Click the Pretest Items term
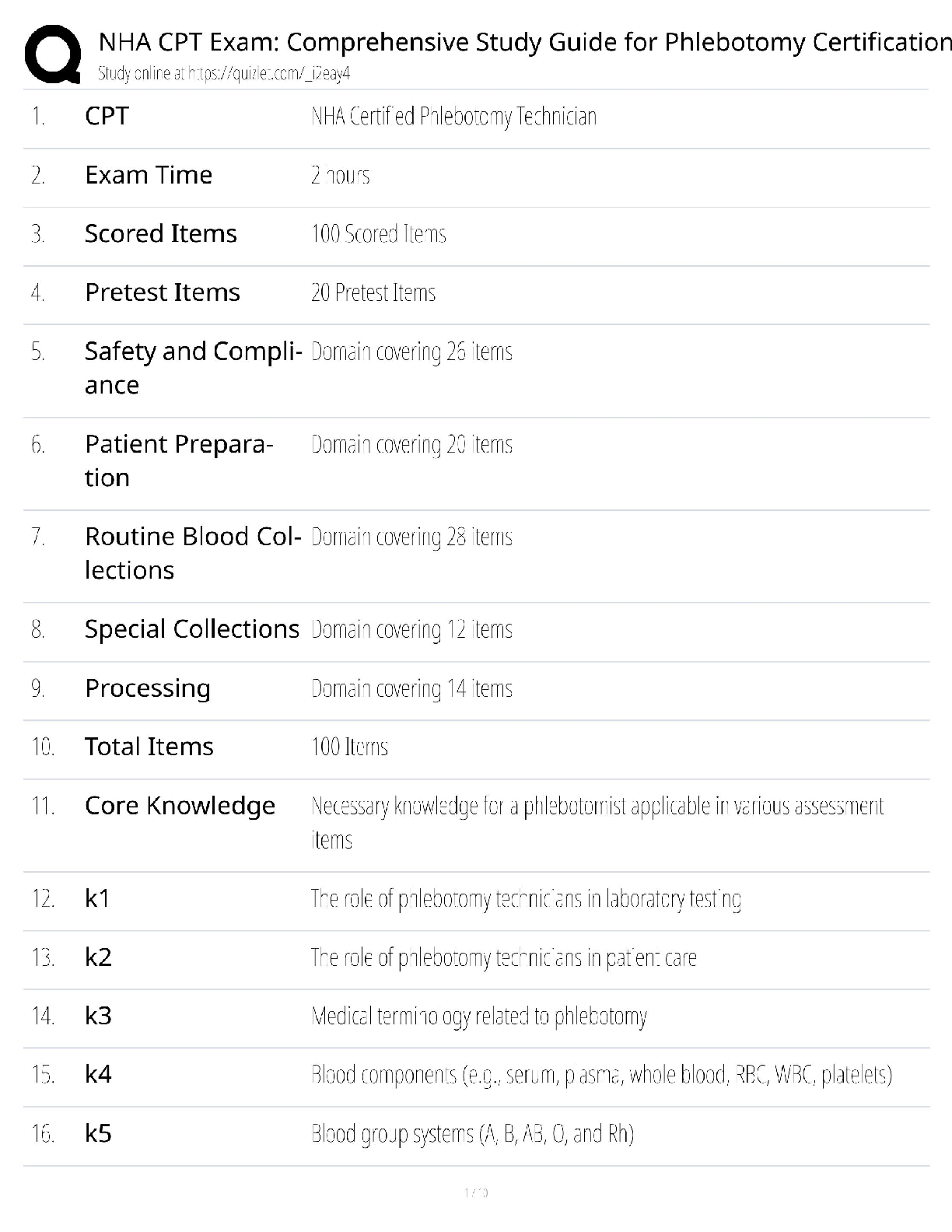The width and height of the screenshot is (952, 1232). [163, 292]
